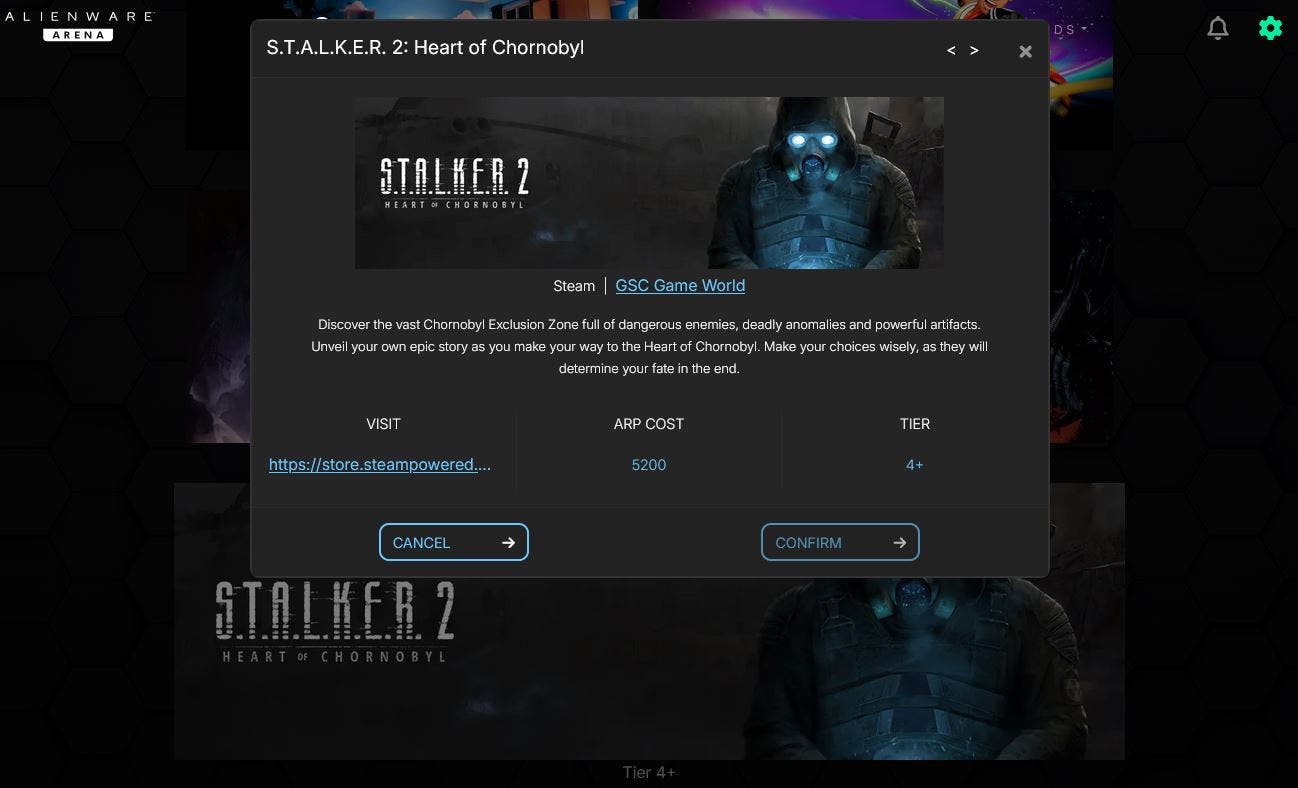Click the Steam platform label
Image resolution: width=1298 pixels, height=788 pixels.
pos(574,286)
